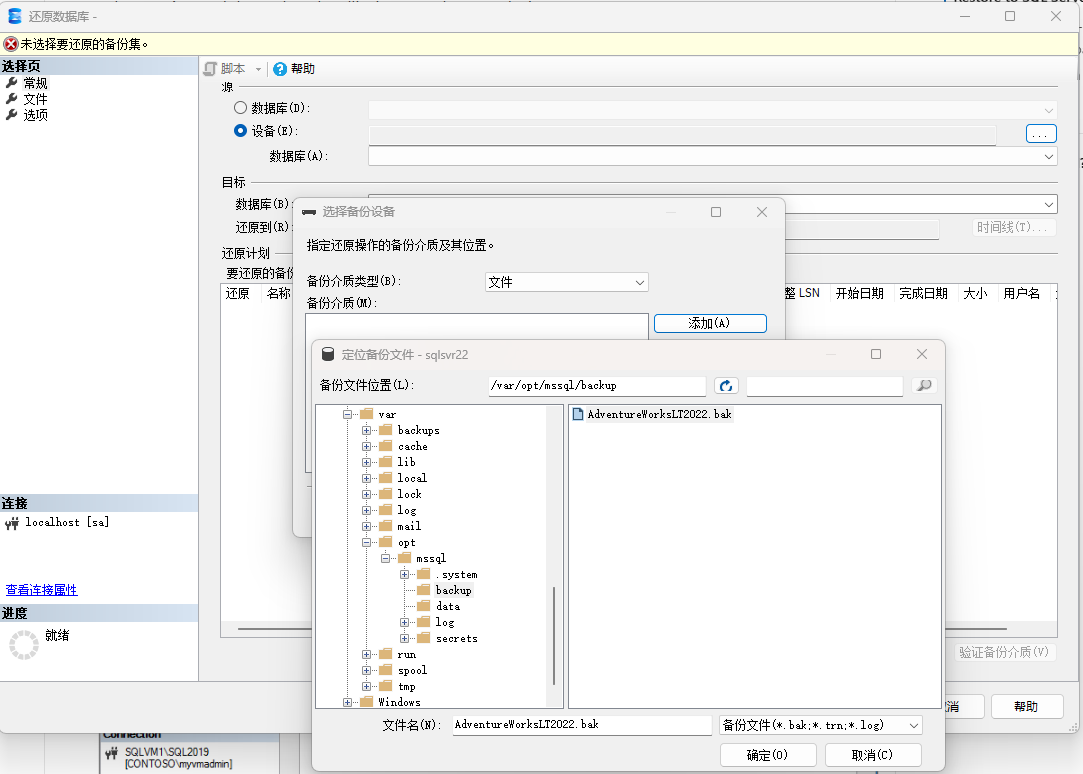Click the restore database window title icon

(15, 16)
